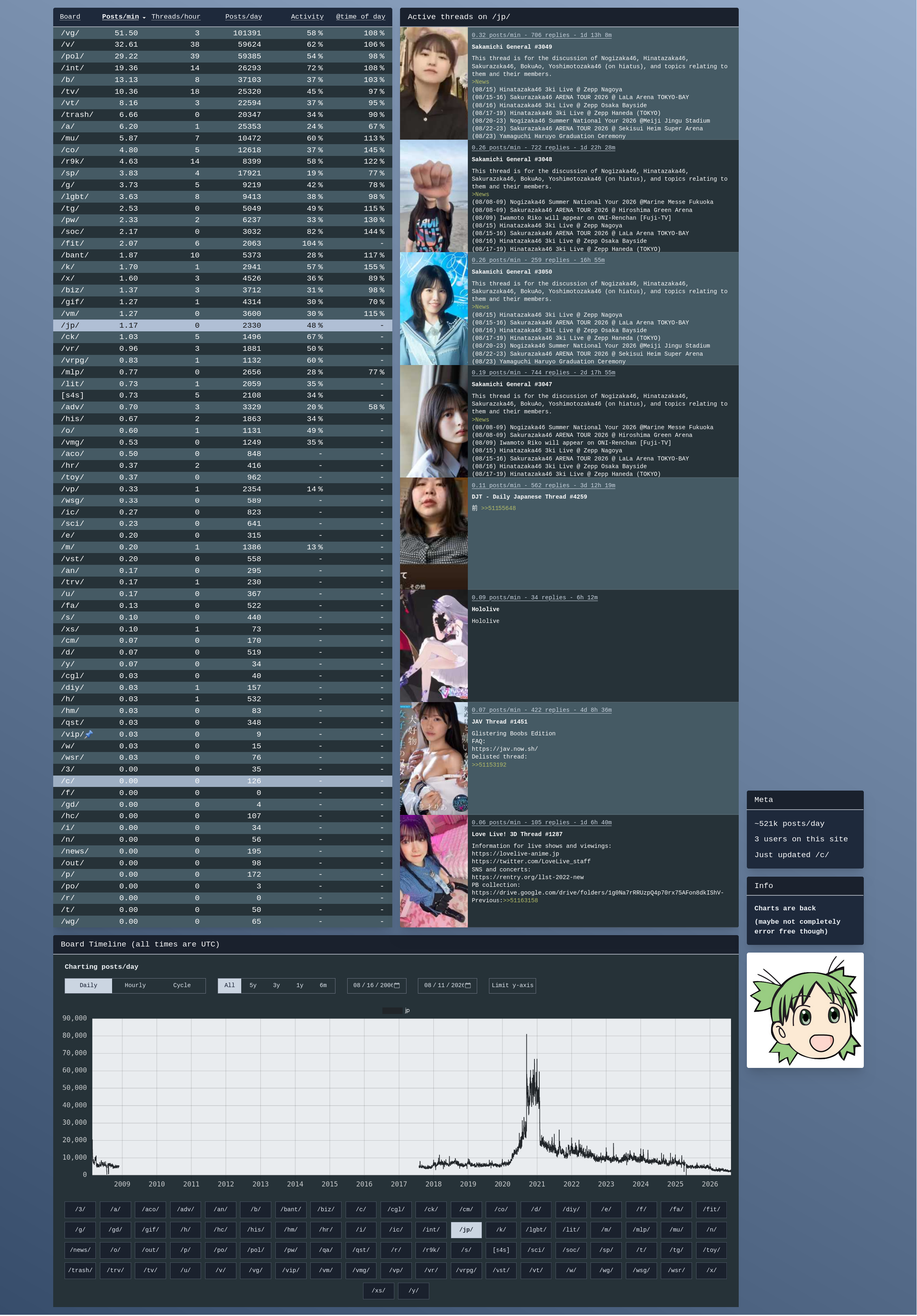Follow the >>51163158 quote link
Image resolution: width=917 pixels, height=1316 pixels.
520,901
